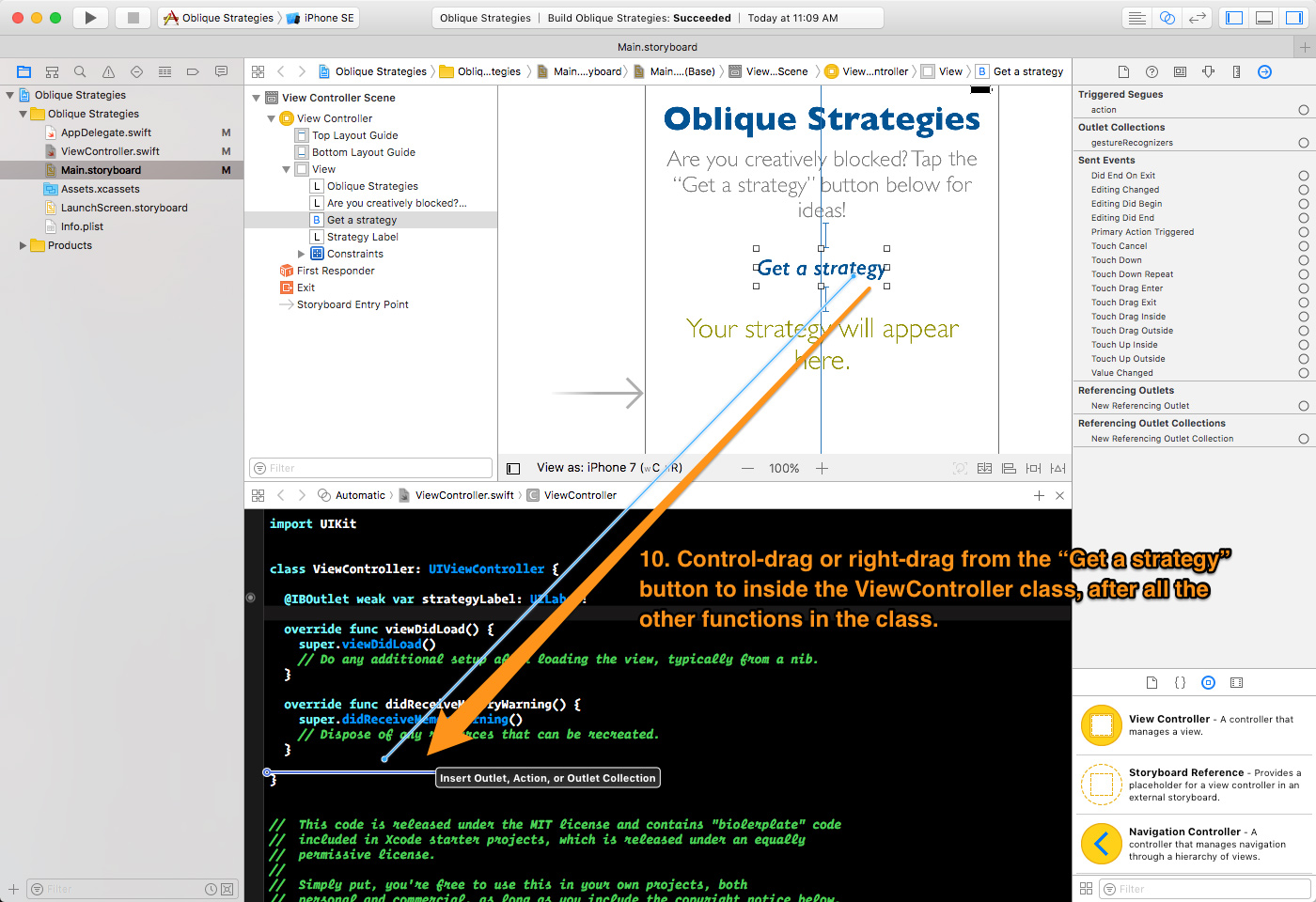This screenshot has width=1316, height=902.
Task: Open the test navigator
Action: [x=136, y=71]
